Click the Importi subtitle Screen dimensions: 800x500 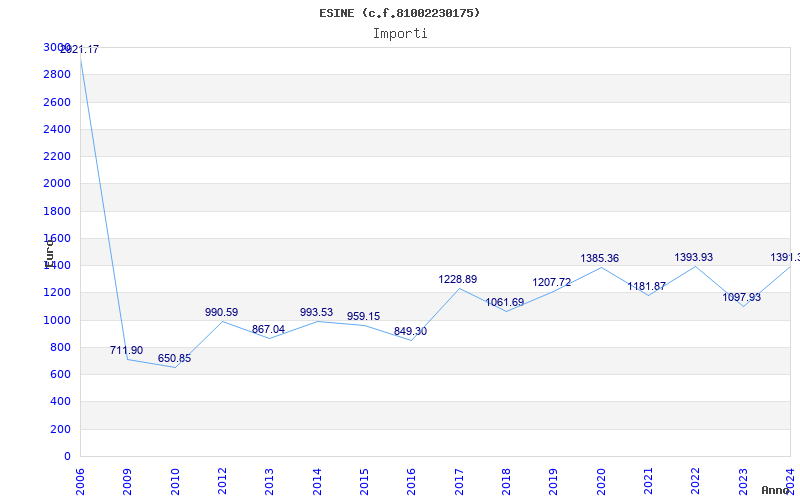[x=400, y=34]
